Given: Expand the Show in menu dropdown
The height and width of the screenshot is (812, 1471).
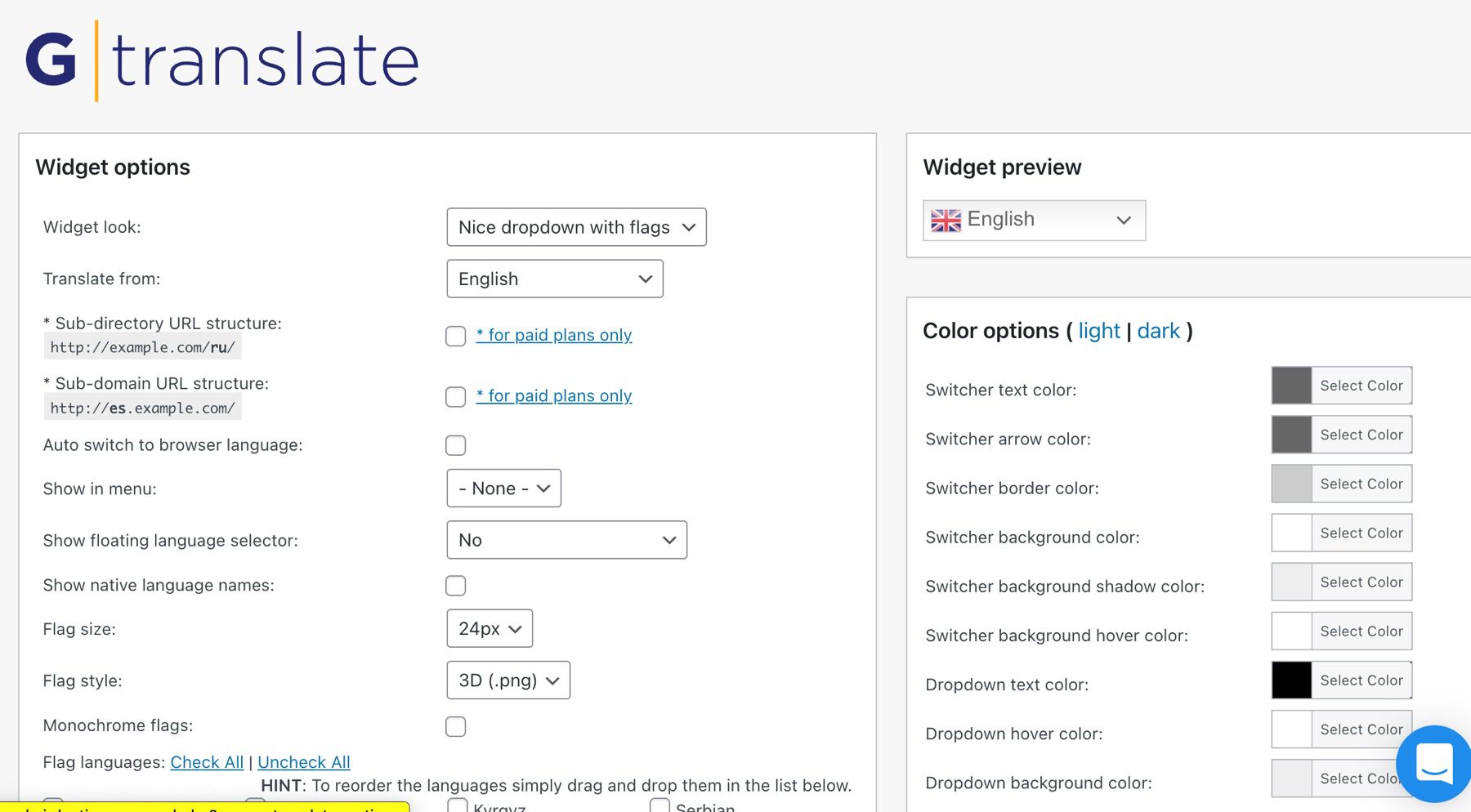Looking at the screenshot, I should click(x=503, y=488).
